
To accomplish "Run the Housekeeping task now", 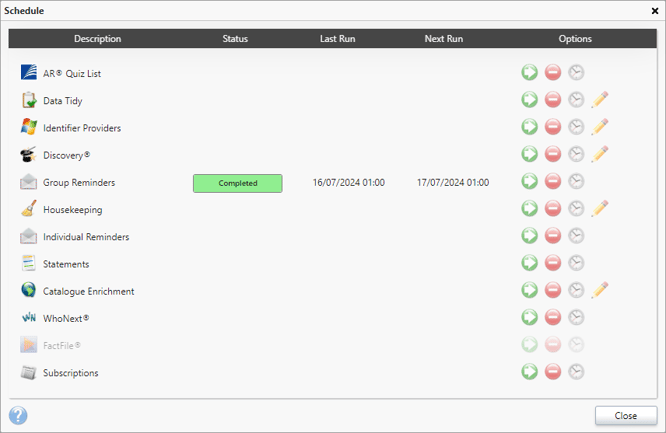I will (529, 209).
